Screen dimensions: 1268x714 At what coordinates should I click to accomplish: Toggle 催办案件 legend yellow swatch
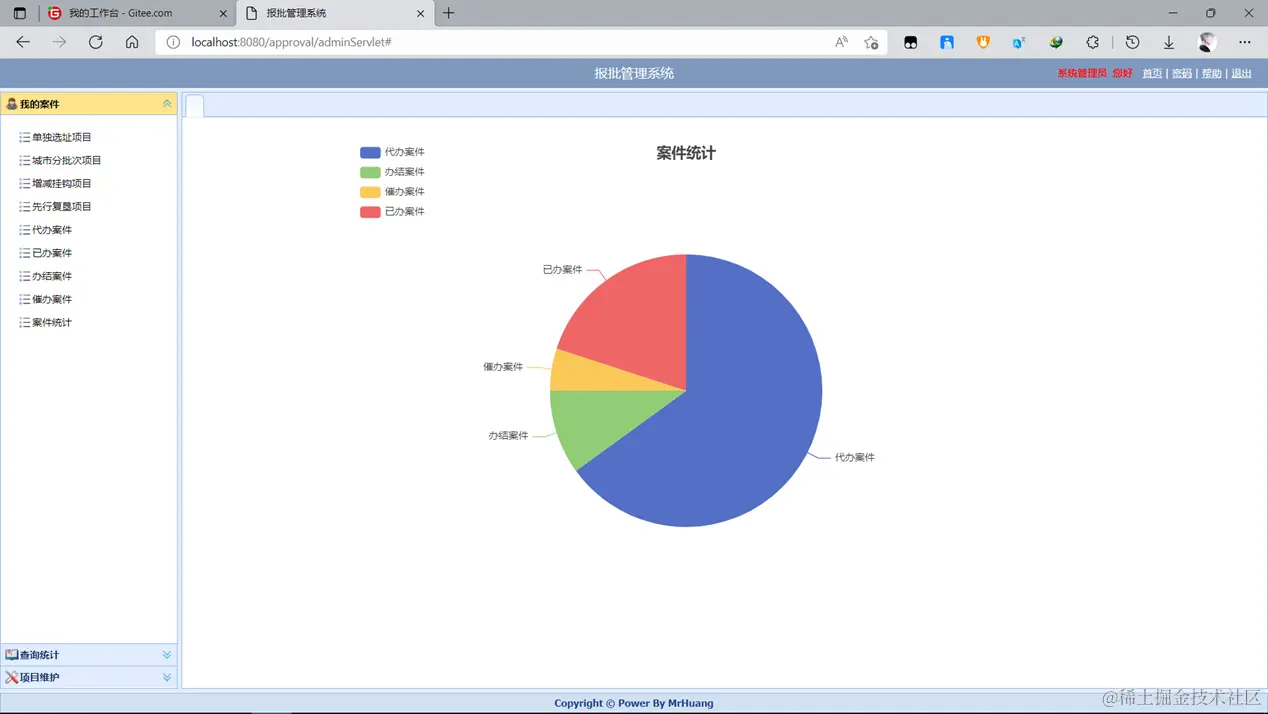tap(370, 192)
